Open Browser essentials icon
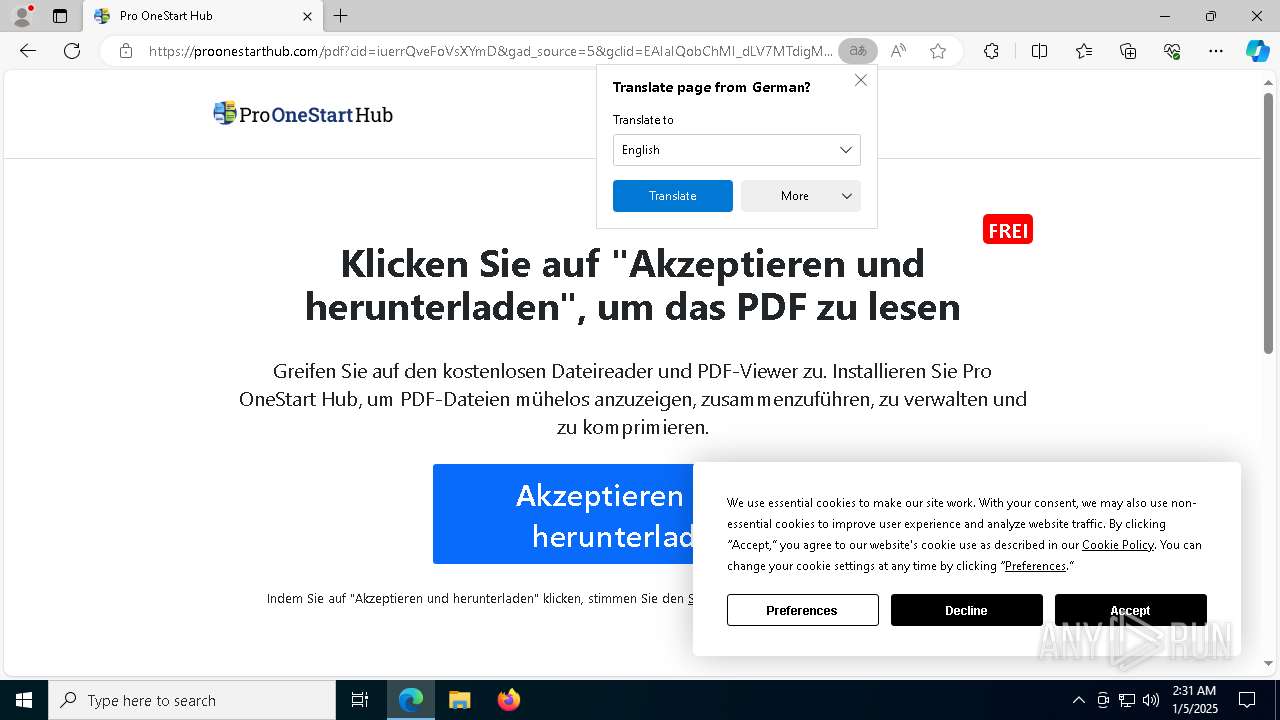 (1172, 51)
